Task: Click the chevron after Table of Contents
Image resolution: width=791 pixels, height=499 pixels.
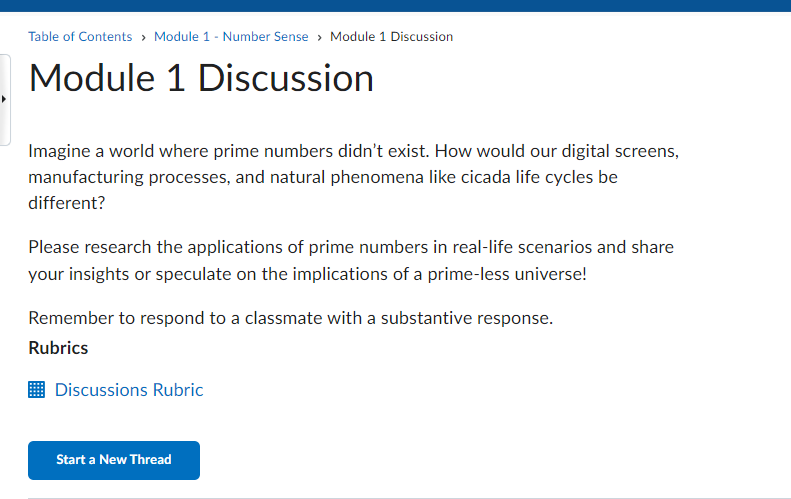Action: [143, 37]
